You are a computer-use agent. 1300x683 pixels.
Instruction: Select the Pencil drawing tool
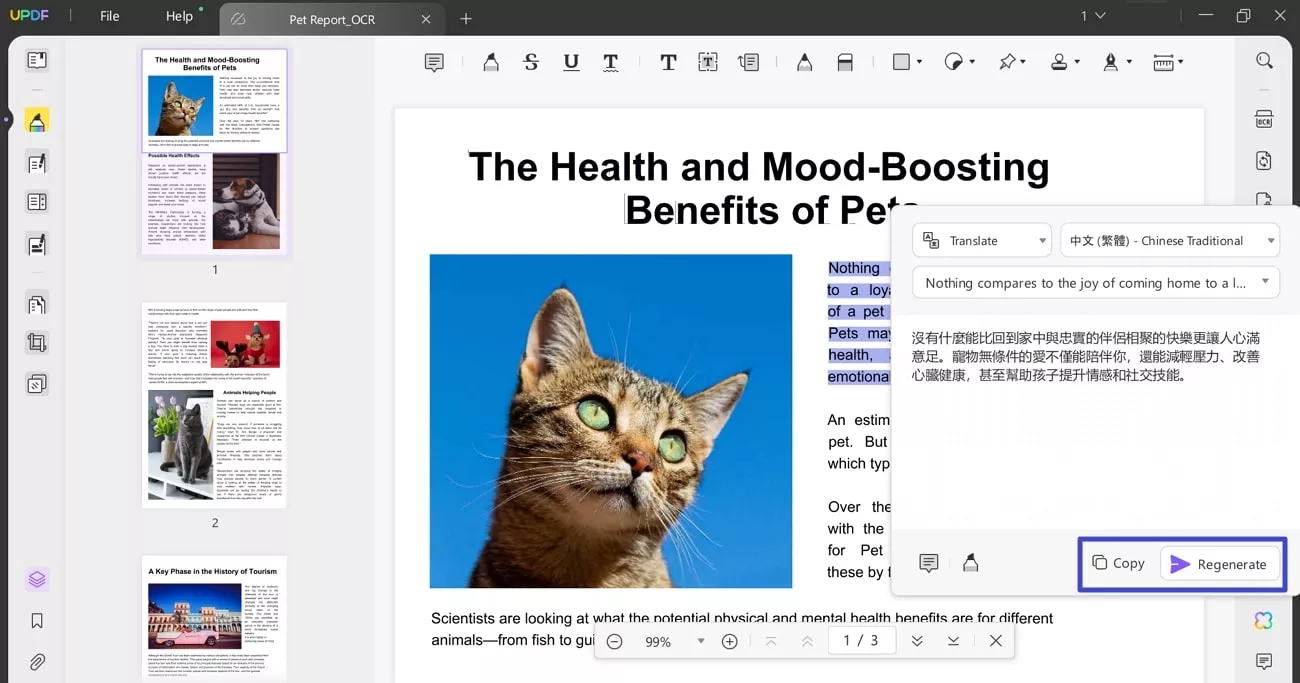(x=804, y=62)
